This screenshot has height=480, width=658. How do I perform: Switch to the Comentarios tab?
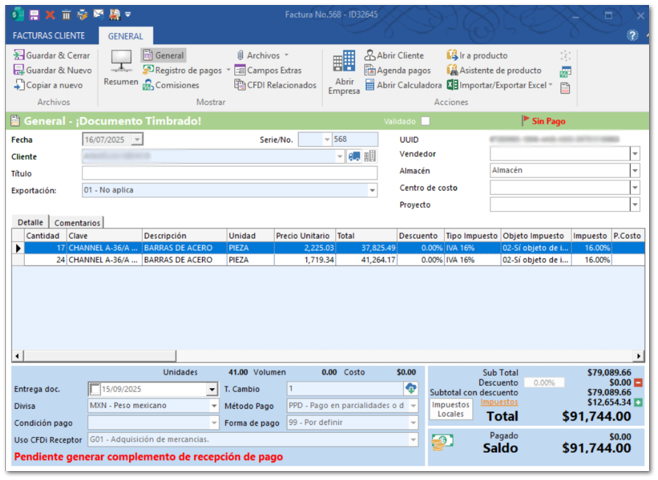pos(77,222)
